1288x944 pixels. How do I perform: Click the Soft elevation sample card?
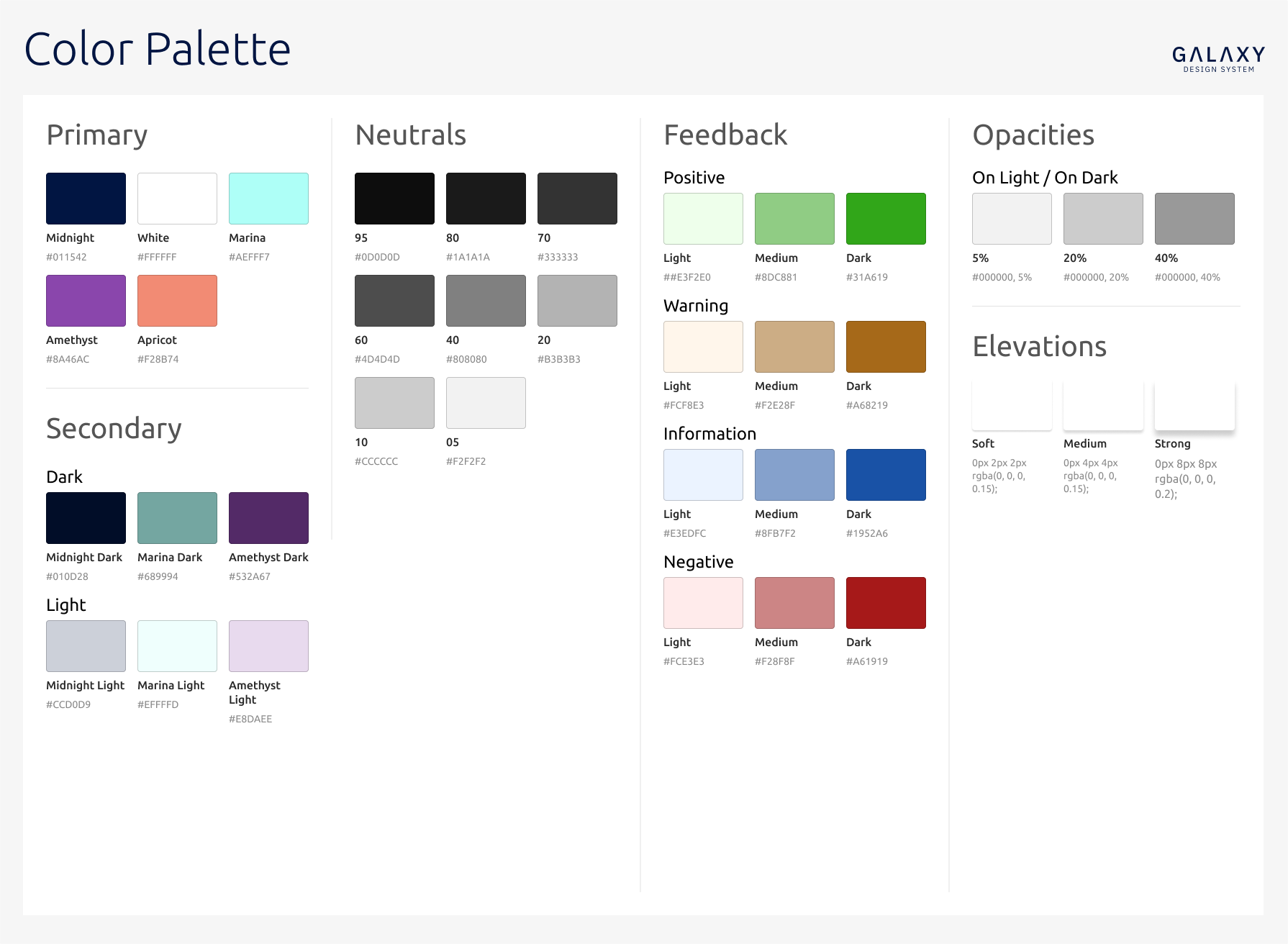click(x=1012, y=406)
